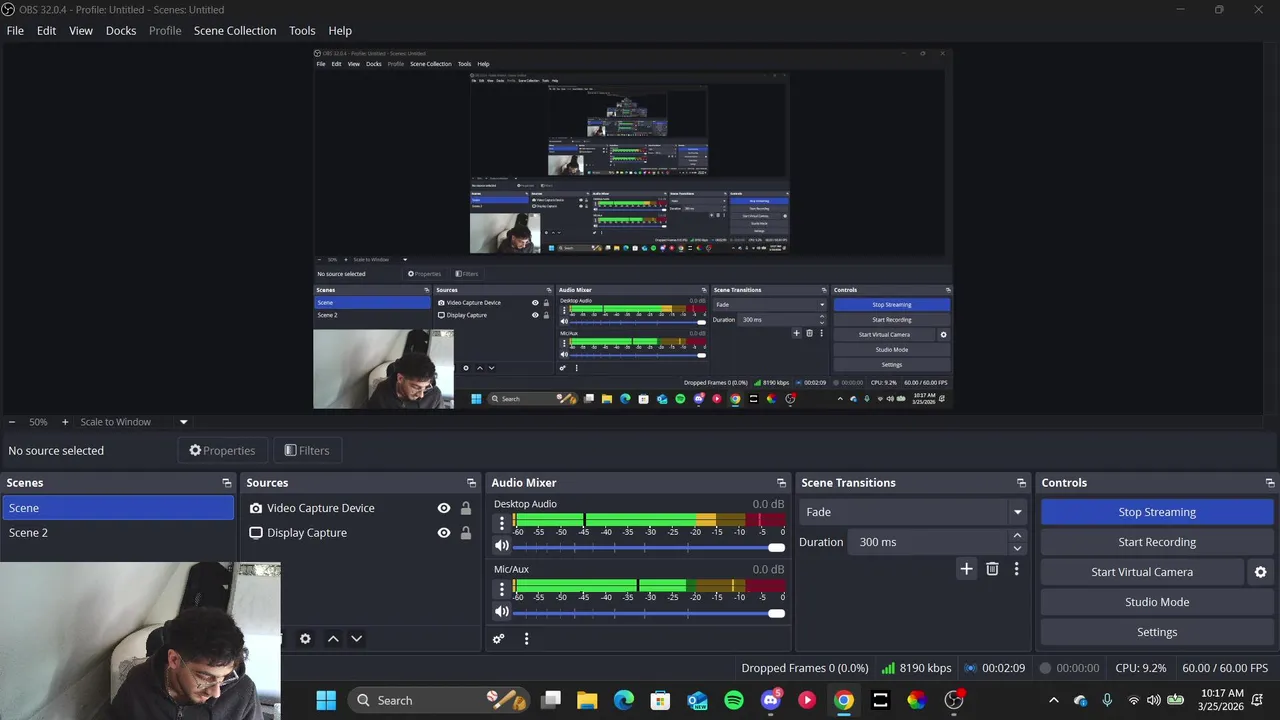
Task: Undock the Controls panel
Action: click(1270, 483)
